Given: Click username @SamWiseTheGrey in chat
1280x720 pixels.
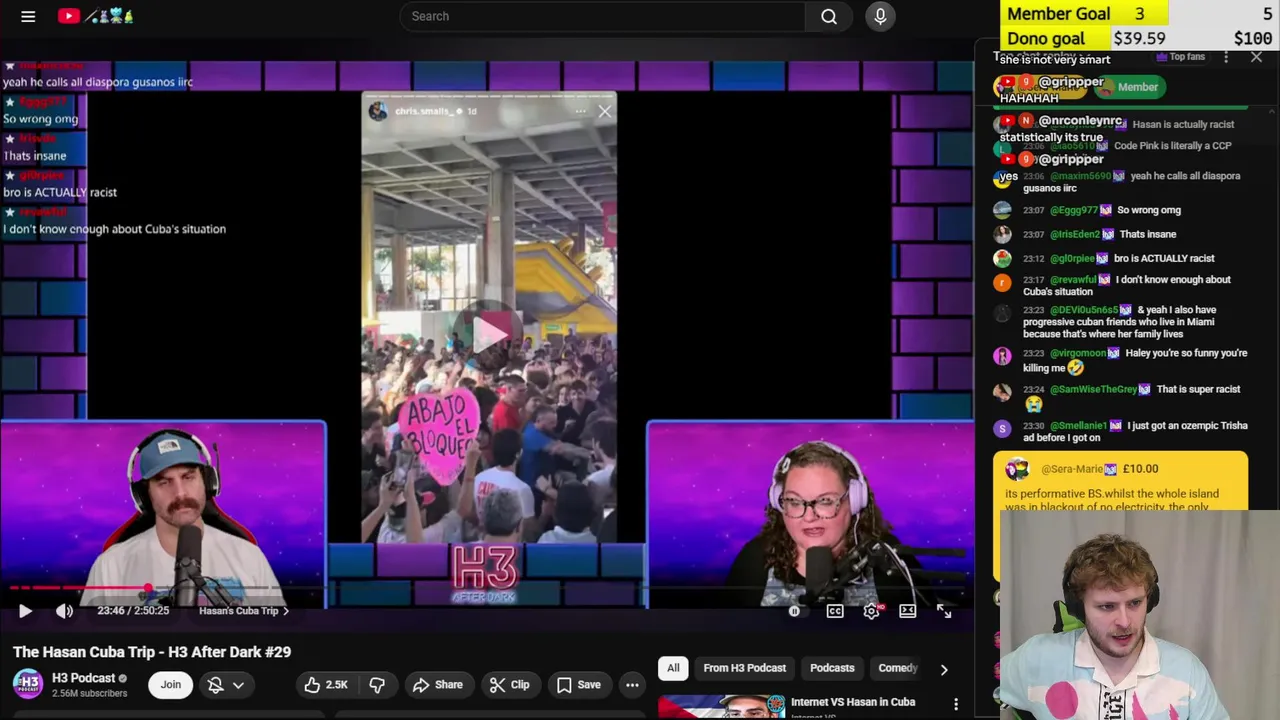Looking at the screenshot, I should 1094,389.
